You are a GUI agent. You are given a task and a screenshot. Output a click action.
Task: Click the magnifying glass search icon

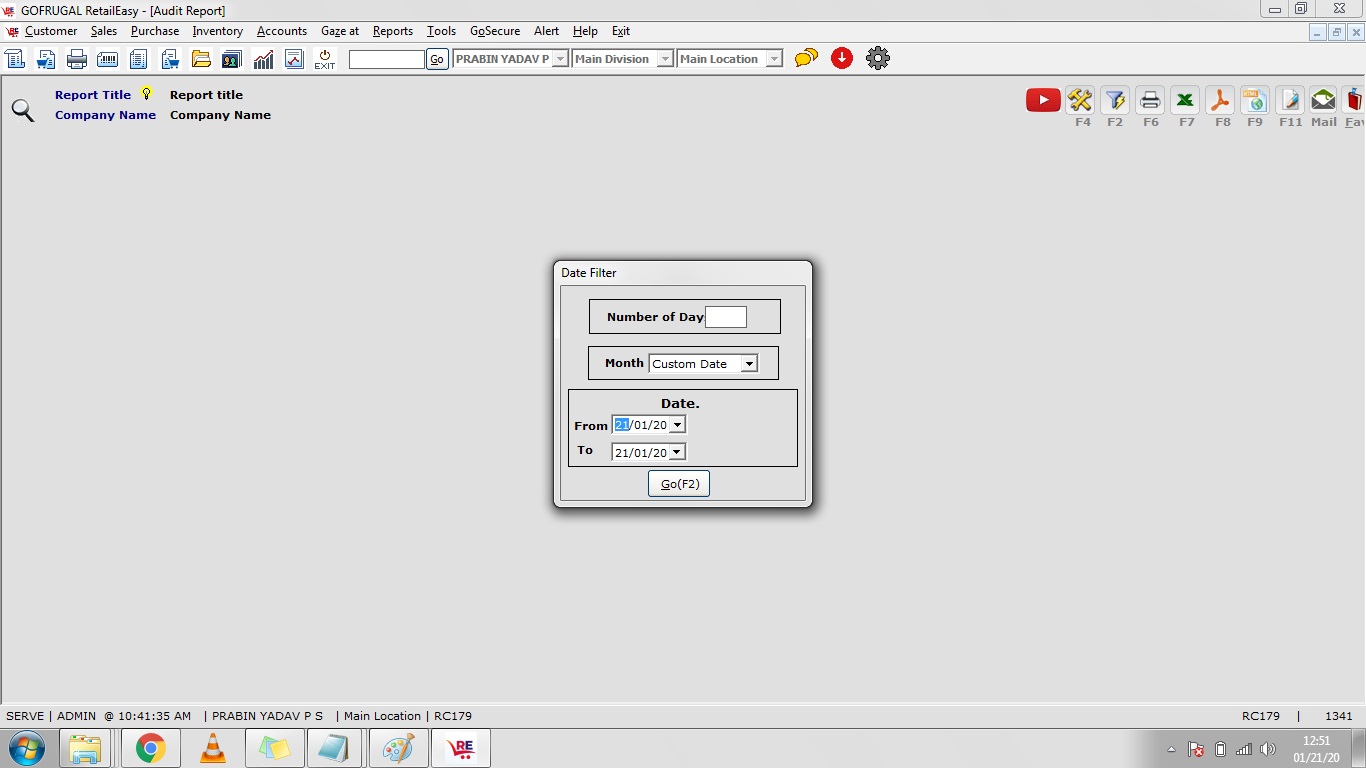22,110
